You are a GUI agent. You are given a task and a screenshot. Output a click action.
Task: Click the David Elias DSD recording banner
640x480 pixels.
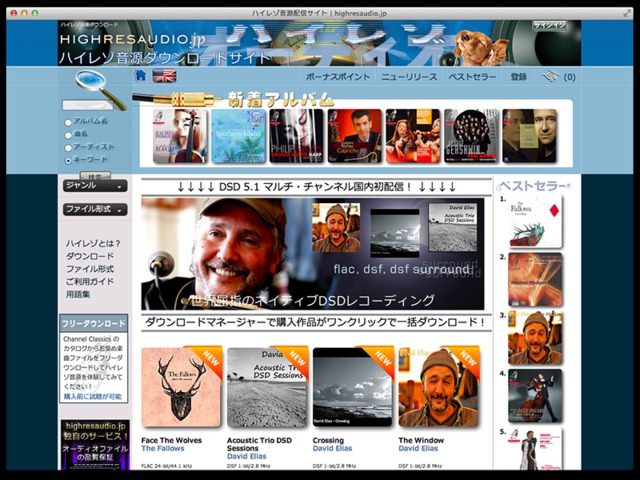(313, 254)
